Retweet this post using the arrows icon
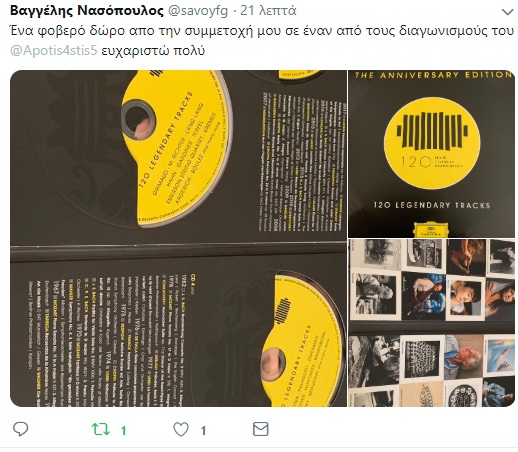This screenshot has height=452, width=518. pyautogui.click(x=100, y=429)
